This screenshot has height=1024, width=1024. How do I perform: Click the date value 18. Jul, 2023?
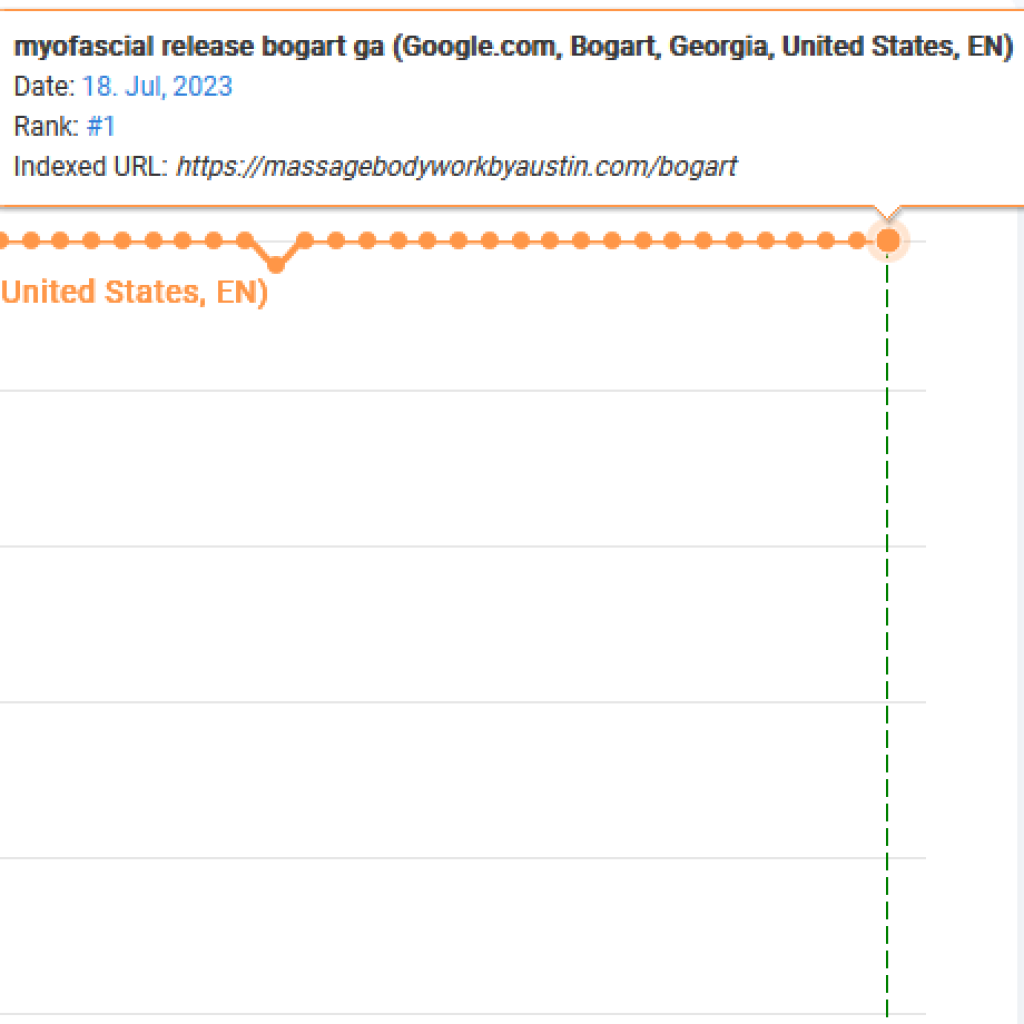[157, 86]
